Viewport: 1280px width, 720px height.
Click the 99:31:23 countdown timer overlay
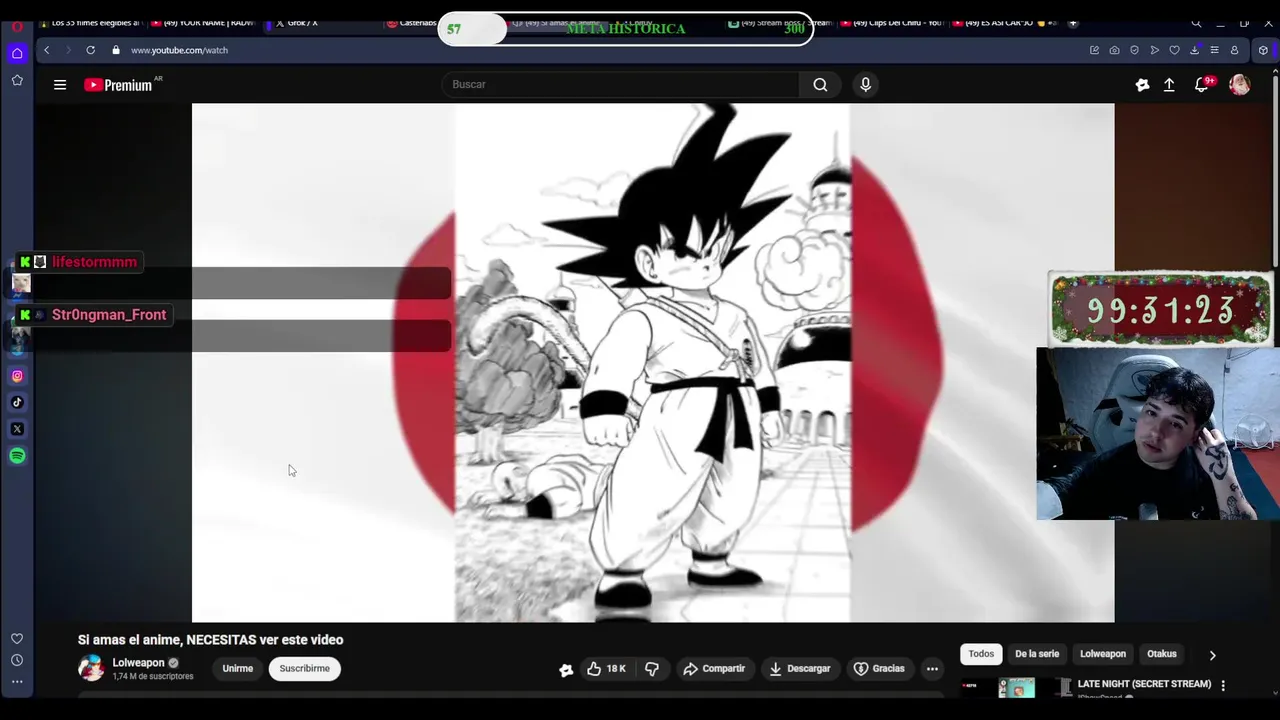(1160, 309)
